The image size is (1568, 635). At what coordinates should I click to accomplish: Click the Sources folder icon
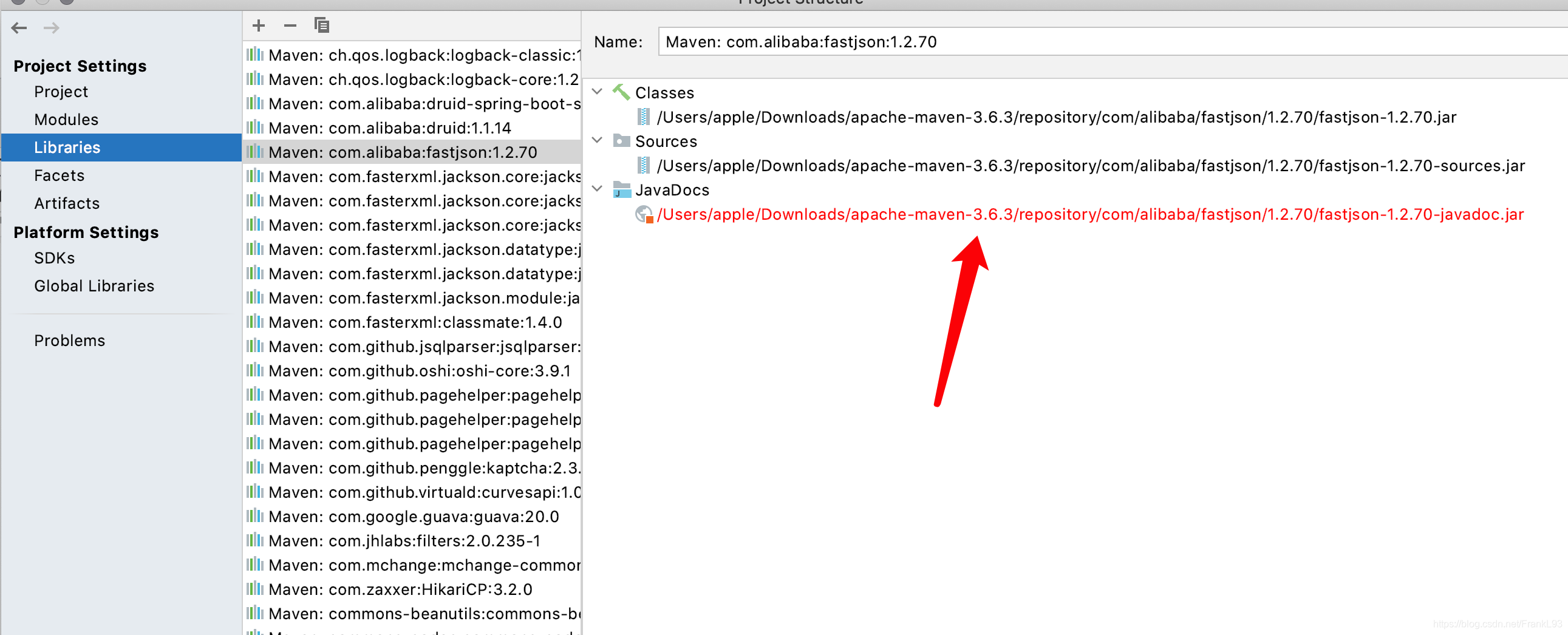pos(621,141)
